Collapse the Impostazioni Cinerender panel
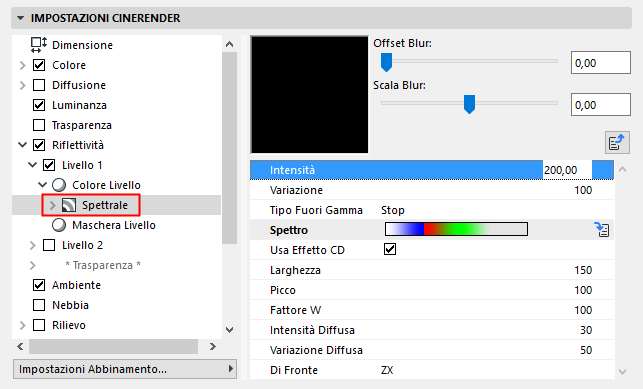Screen dimensions: 643x389 20,18
